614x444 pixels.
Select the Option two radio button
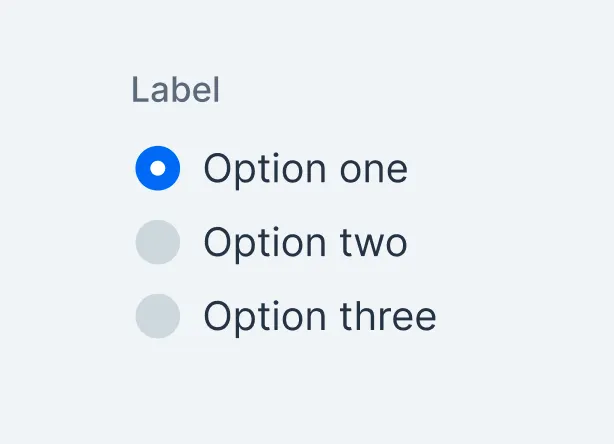tap(158, 242)
